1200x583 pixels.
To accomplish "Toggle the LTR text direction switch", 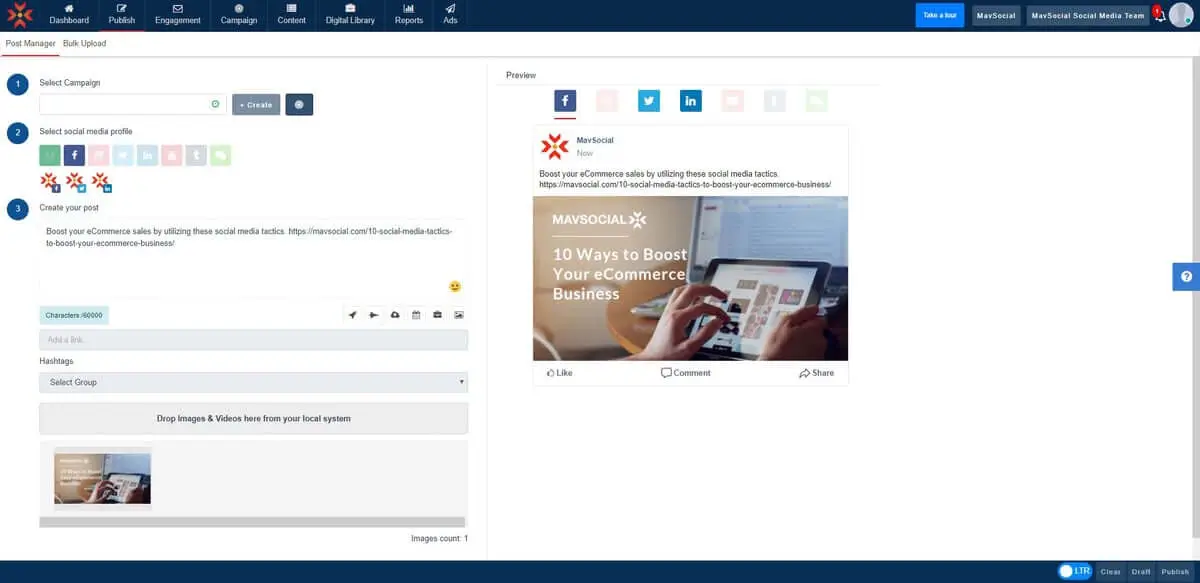I will [1075, 570].
